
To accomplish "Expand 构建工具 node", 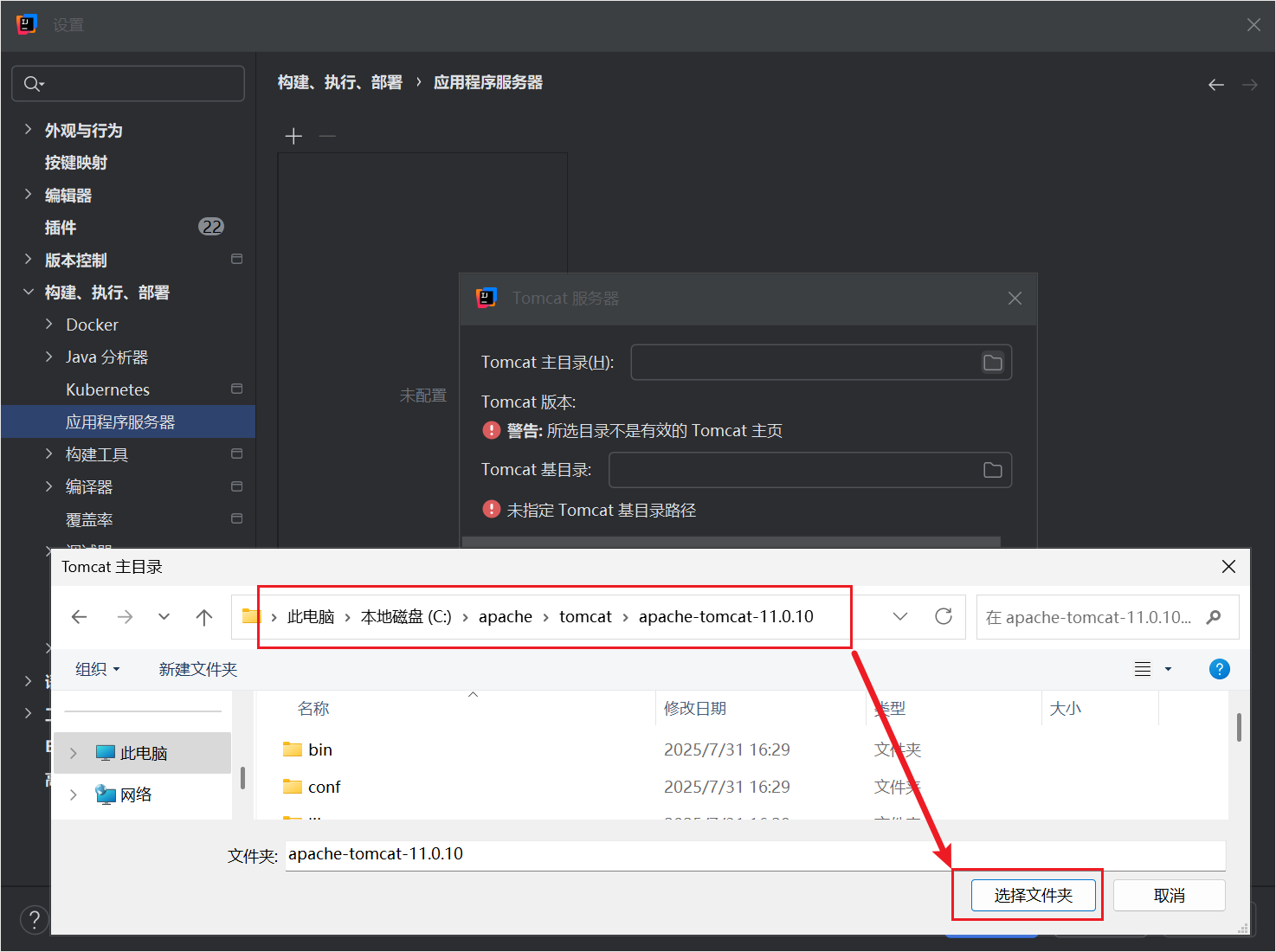I will [x=49, y=454].
